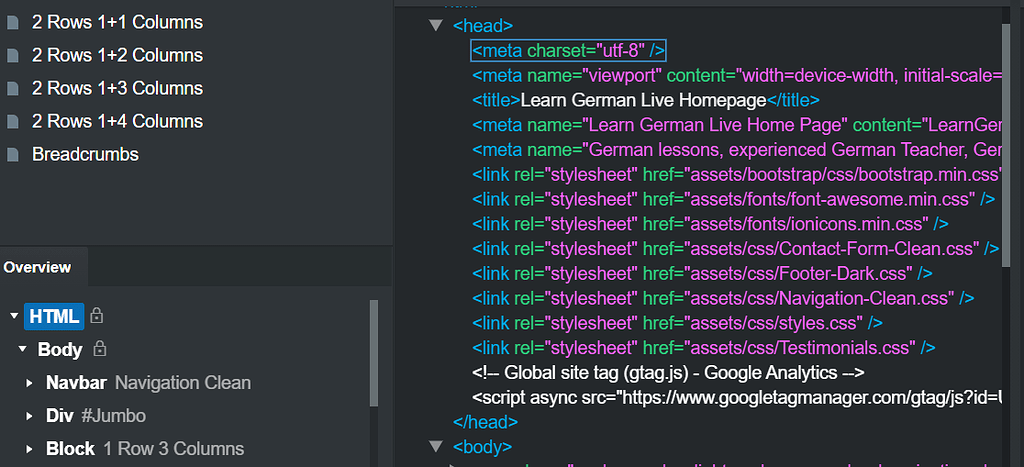Select the Body element in Overview tree
Viewport: 1024px width, 467px height.
(60, 349)
